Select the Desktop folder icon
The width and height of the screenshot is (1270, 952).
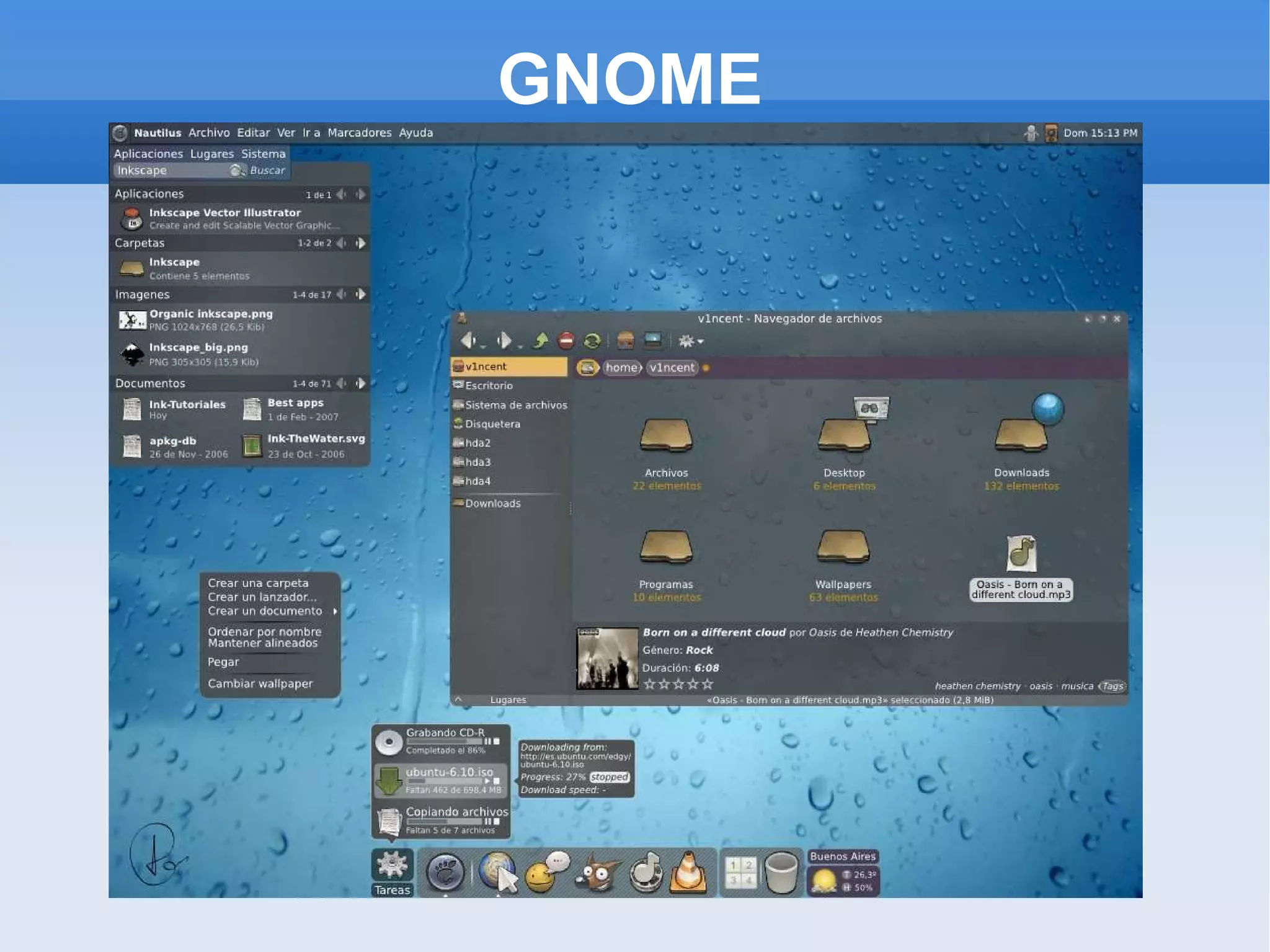coord(845,434)
